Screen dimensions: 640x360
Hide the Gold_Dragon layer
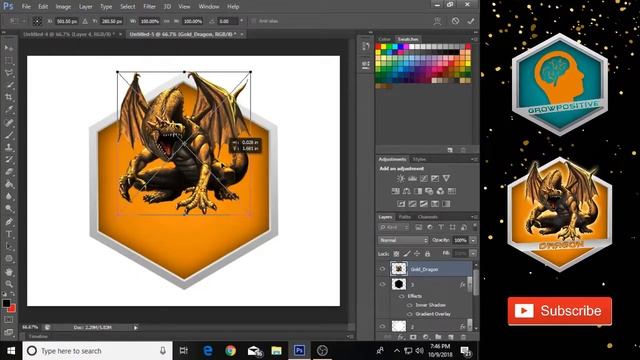click(x=382, y=269)
